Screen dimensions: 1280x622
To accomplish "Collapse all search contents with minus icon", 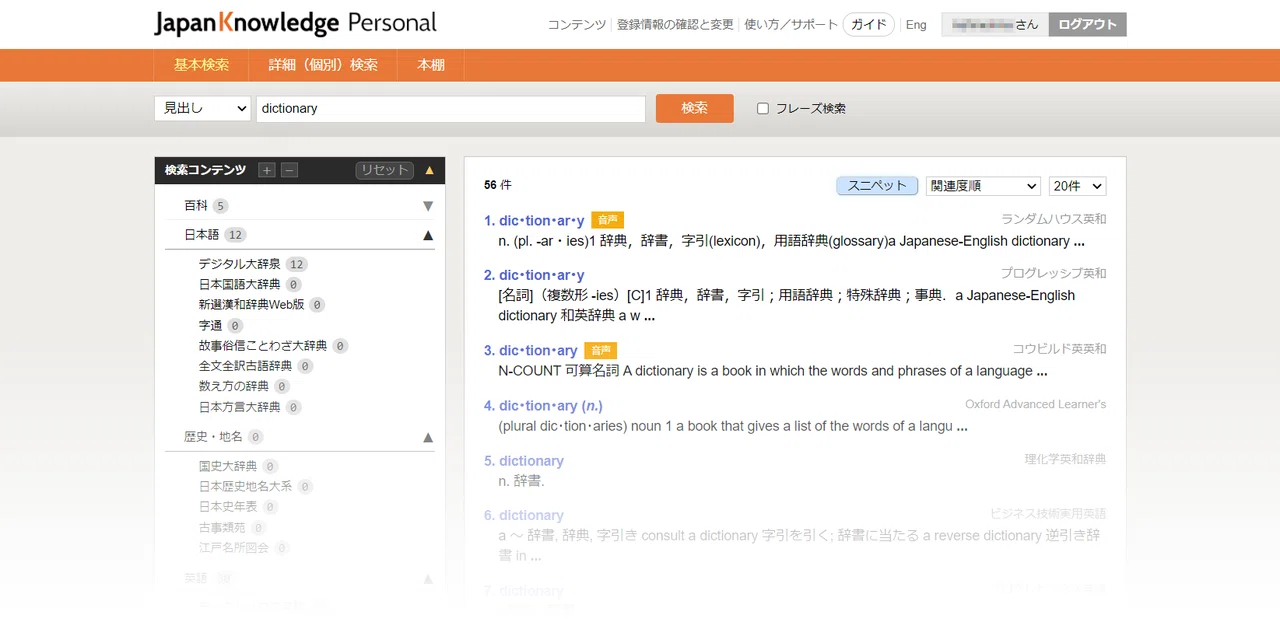I will point(289,170).
